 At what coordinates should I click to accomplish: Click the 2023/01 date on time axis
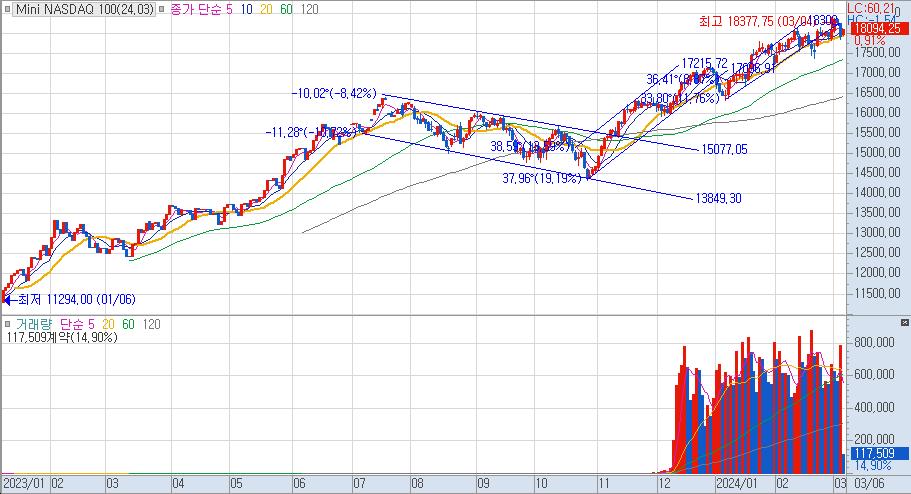[x=23, y=484]
